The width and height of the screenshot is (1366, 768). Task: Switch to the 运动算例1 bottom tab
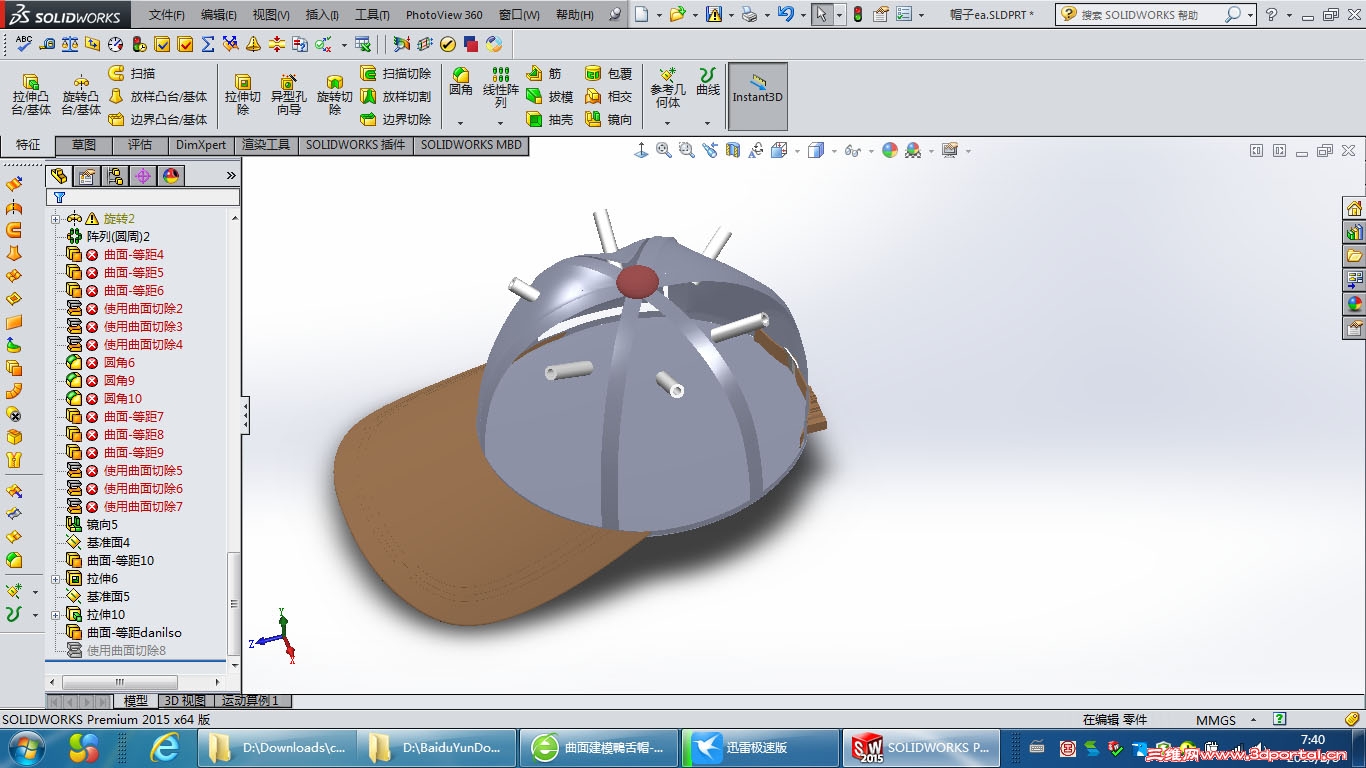click(250, 701)
